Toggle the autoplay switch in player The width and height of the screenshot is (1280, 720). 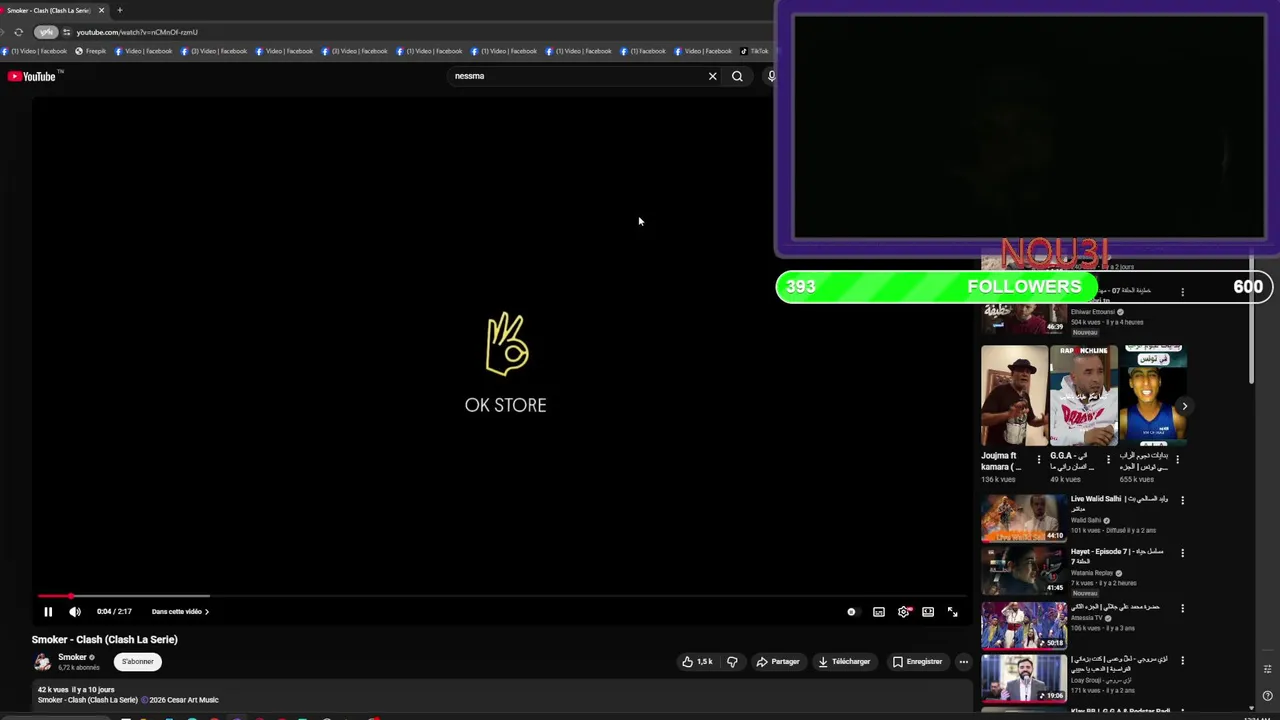tap(851, 612)
